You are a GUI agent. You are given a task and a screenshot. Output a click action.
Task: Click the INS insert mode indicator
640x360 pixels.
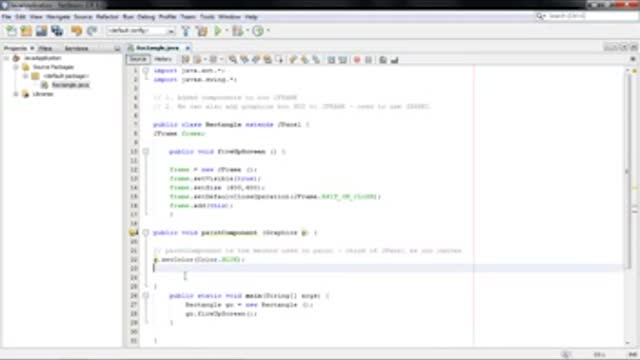point(633,354)
